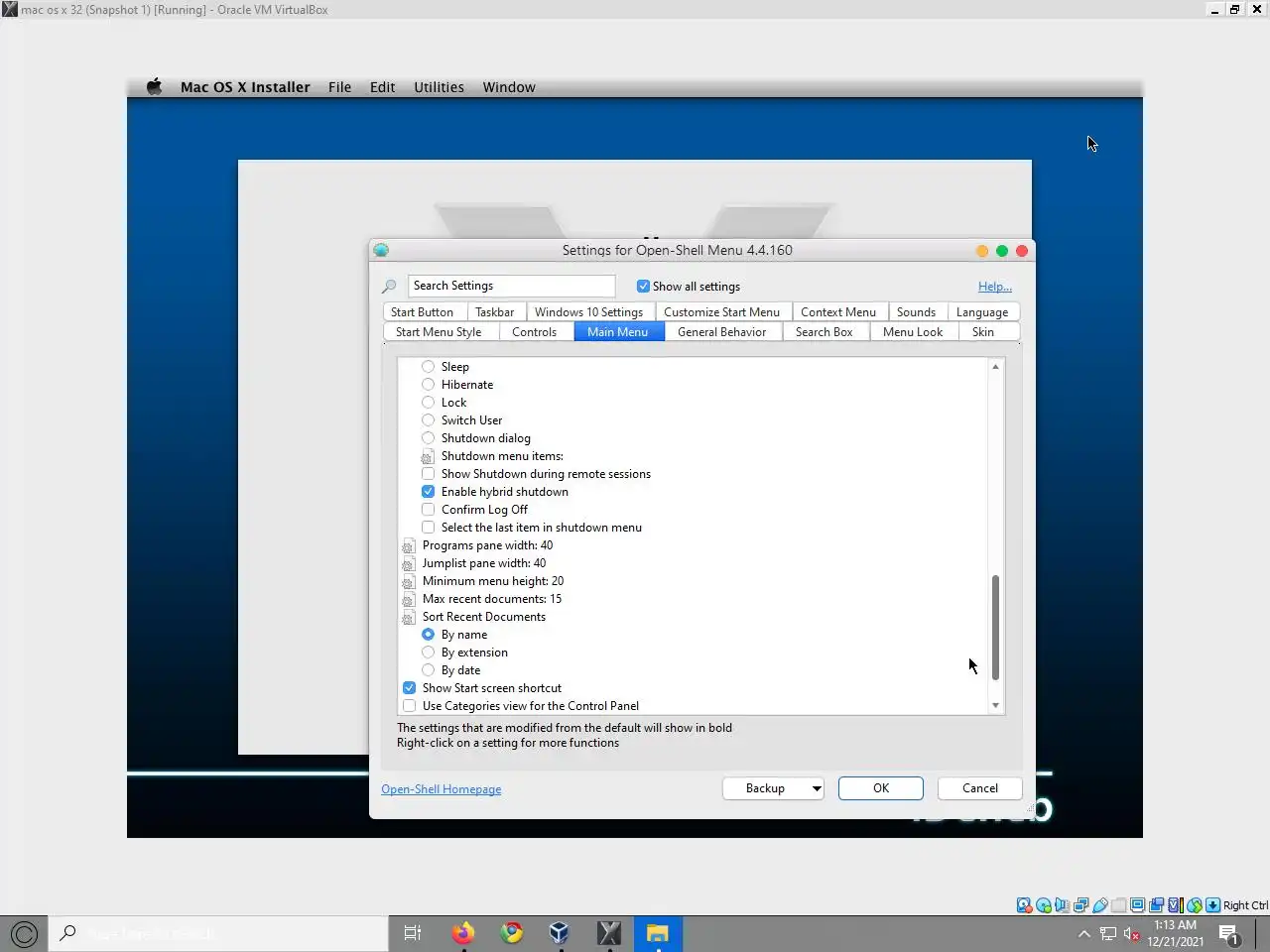This screenshot has width=1270, height=952.
Task: Open the Backup dropdown arrow
Action: [817, 788]
